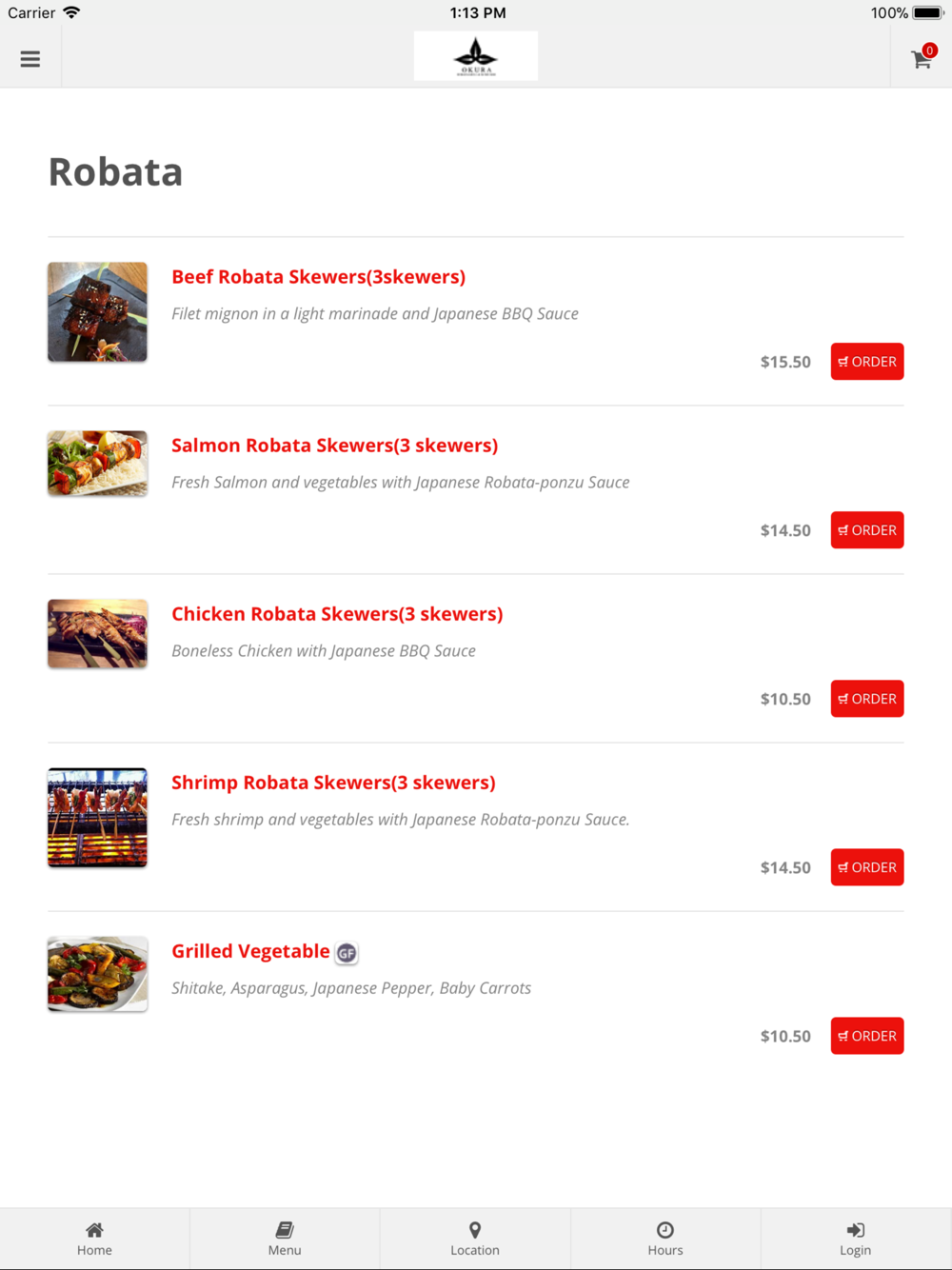Screen dimensions: 952x1270
Task: Open the shopping cart icon
Action: pyautogui.click(x=922, y=58)
